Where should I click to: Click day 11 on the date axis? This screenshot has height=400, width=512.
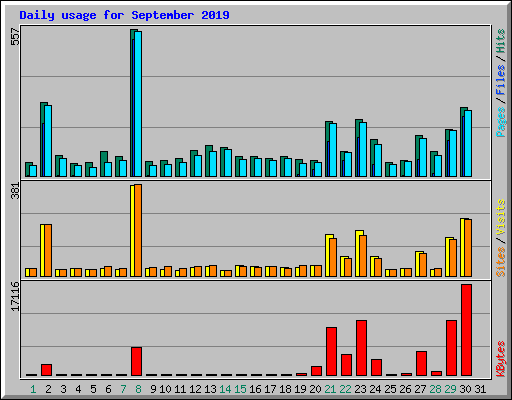[x=180, y=389]
